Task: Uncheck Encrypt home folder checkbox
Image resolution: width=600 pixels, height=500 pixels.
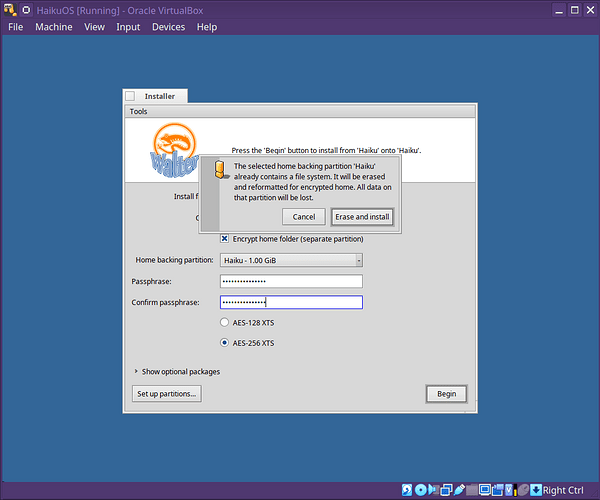Action: click(225, 239)
